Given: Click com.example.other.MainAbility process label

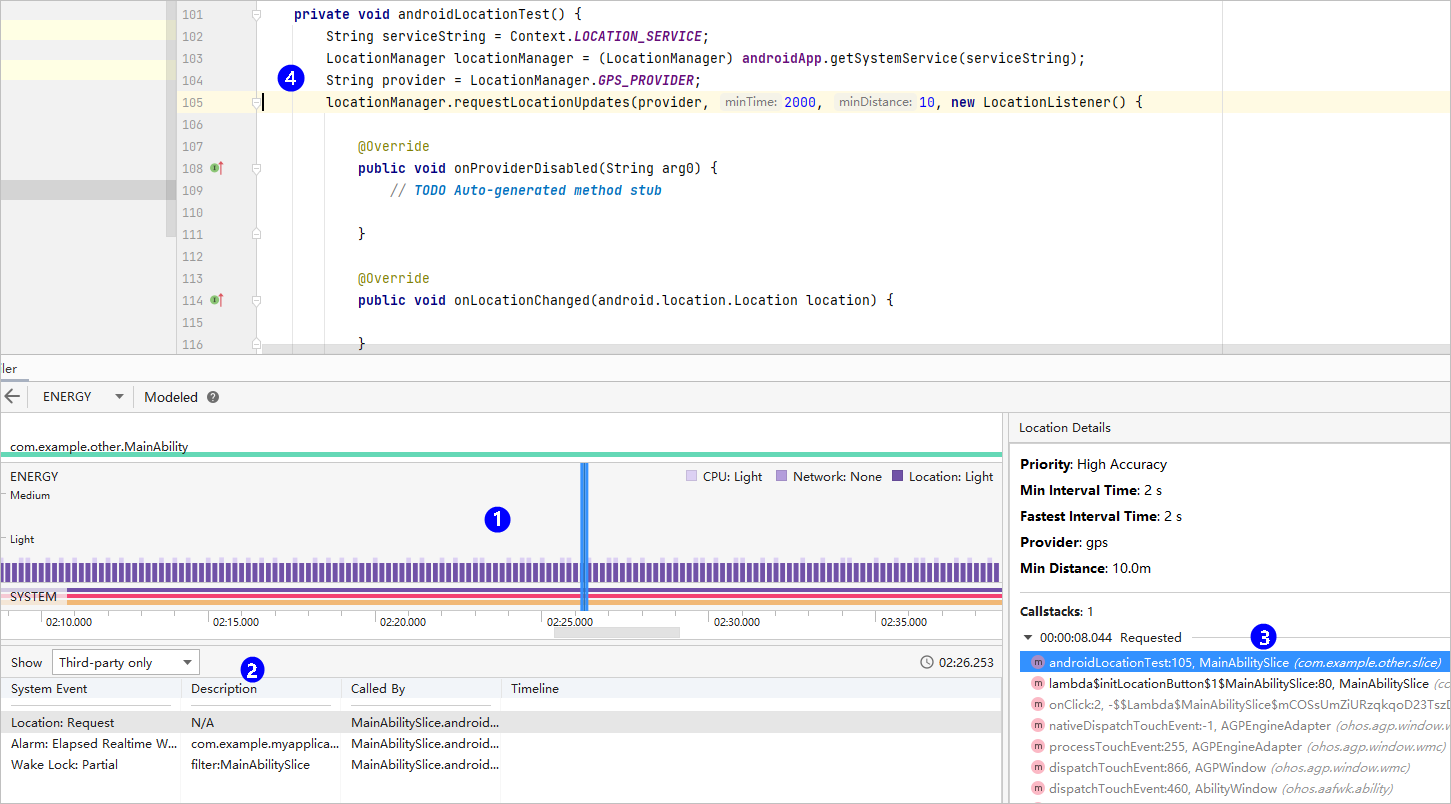Looking at the screenshot, I should pos(99,447).
